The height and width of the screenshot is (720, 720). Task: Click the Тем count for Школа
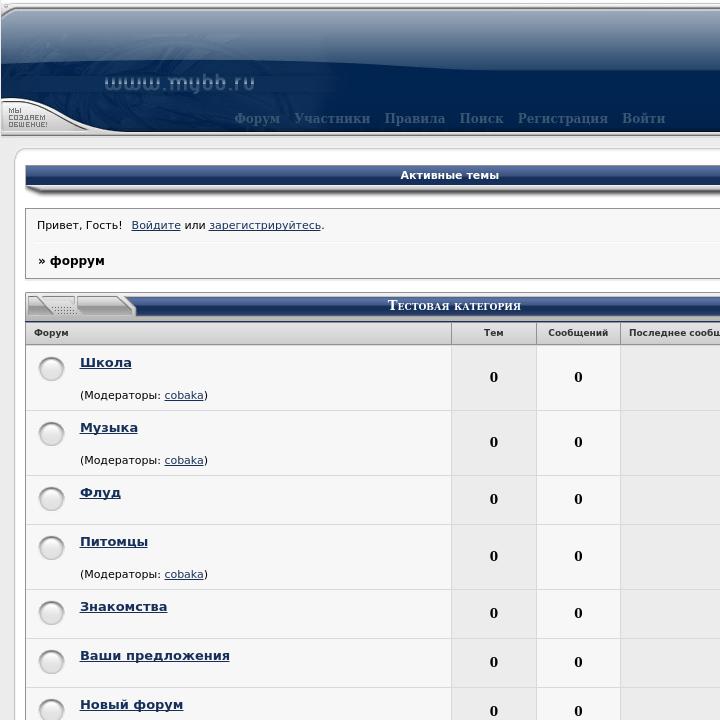(x=494, y=377)
